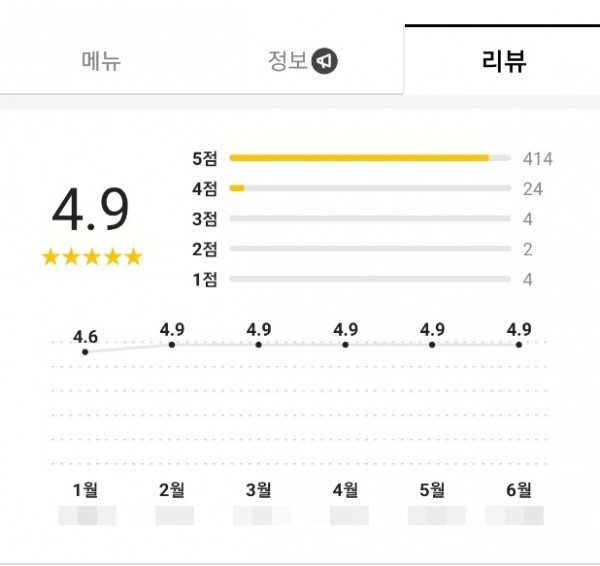Screen dimensions: 600x566
Task: Select the 4월 month label
Action: point(345,490)
